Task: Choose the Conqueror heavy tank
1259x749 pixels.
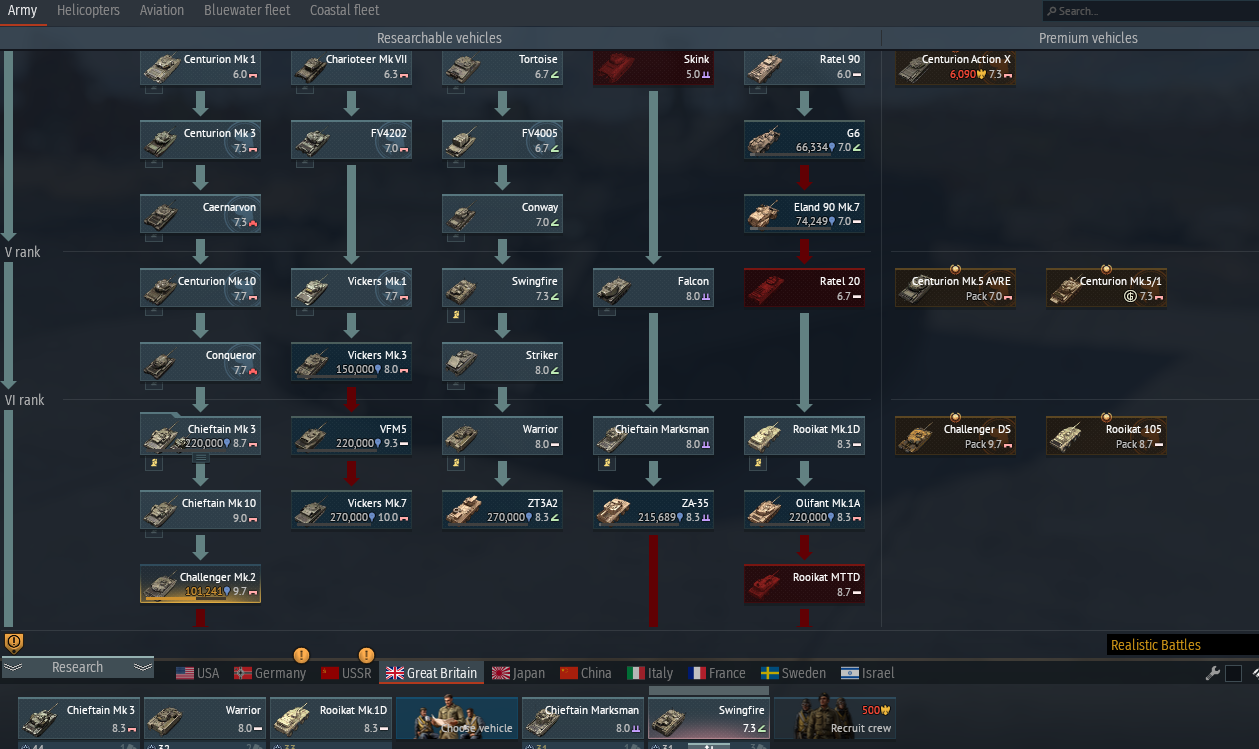Action: point(200,362)
